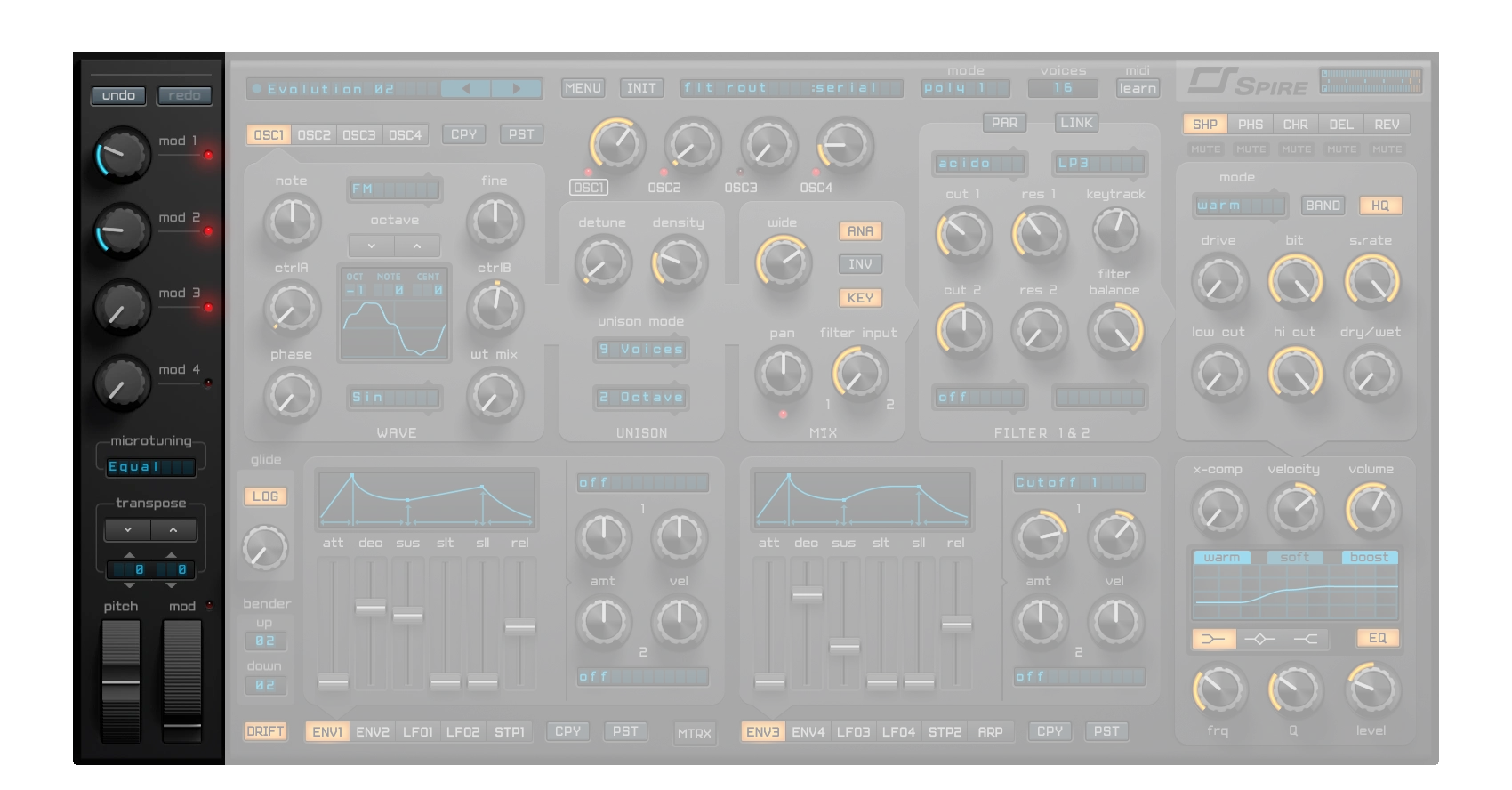Click the INIT button
Image resolution: width=1512 pixels, height=790 pixels.
pos(641,88)
